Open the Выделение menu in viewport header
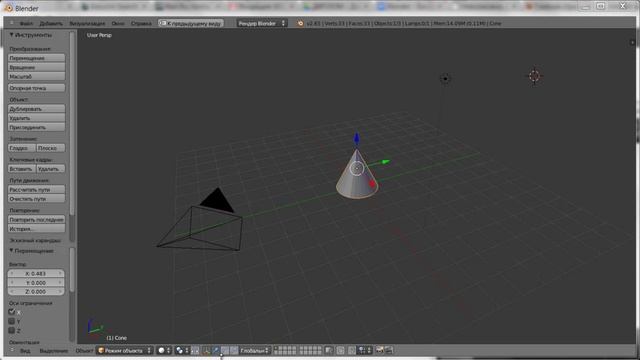This screenshot has height=360, width=640. tap(53, 351)
